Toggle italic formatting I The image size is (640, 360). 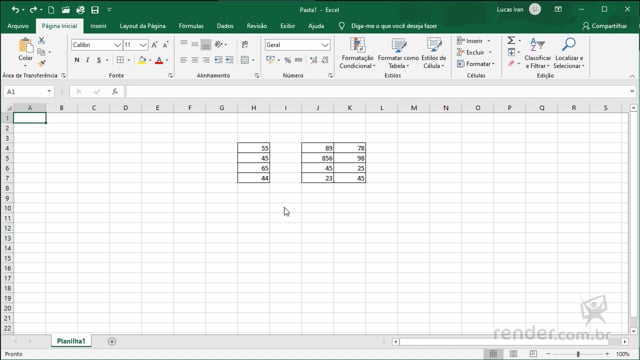tap(87, 60)
